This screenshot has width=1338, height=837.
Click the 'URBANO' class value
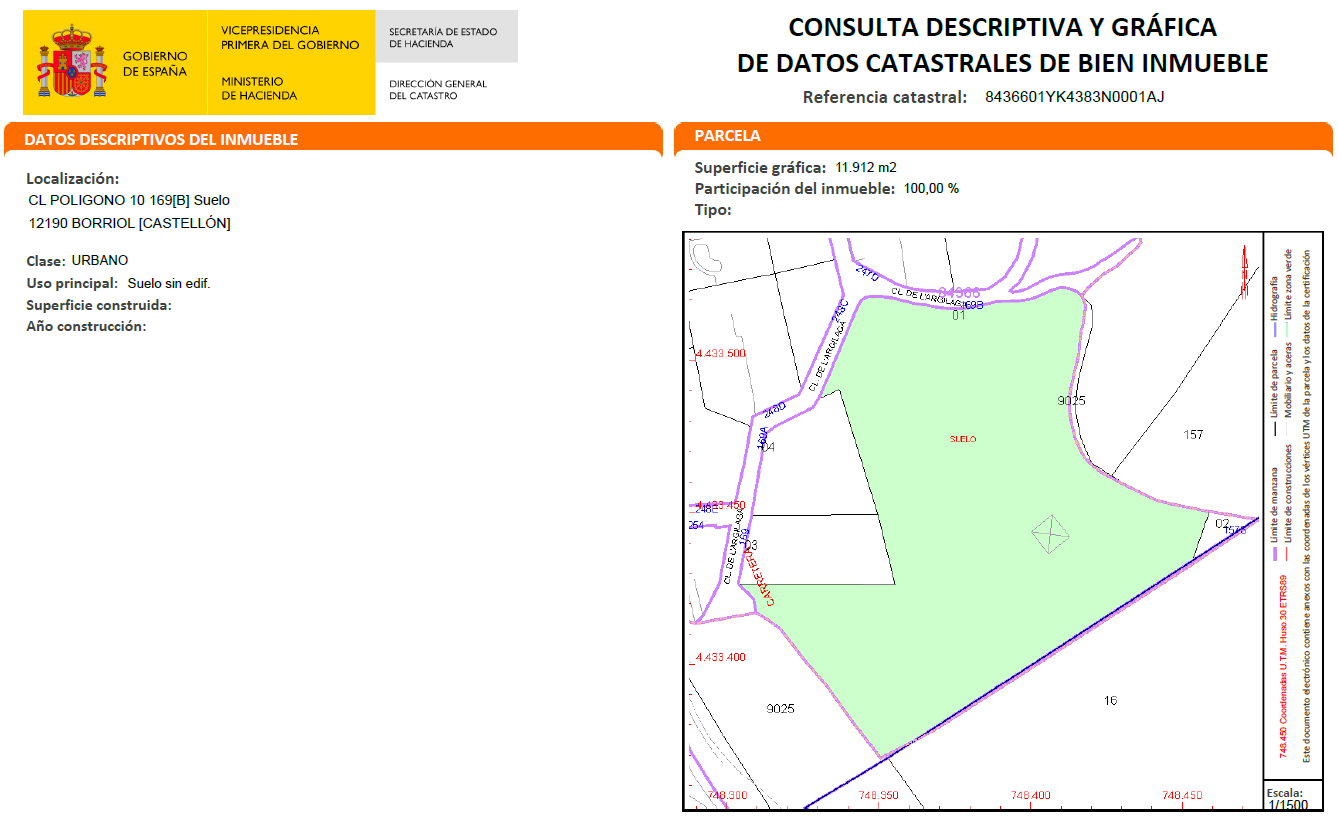(100, 261)
